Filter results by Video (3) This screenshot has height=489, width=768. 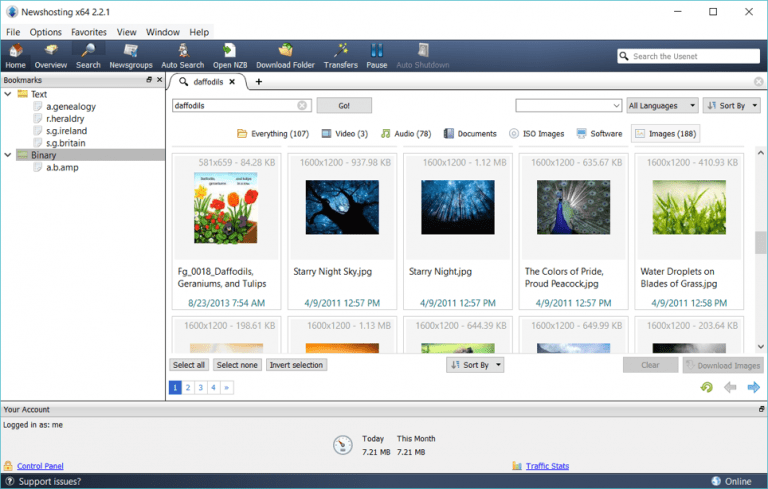click(345, 133)
